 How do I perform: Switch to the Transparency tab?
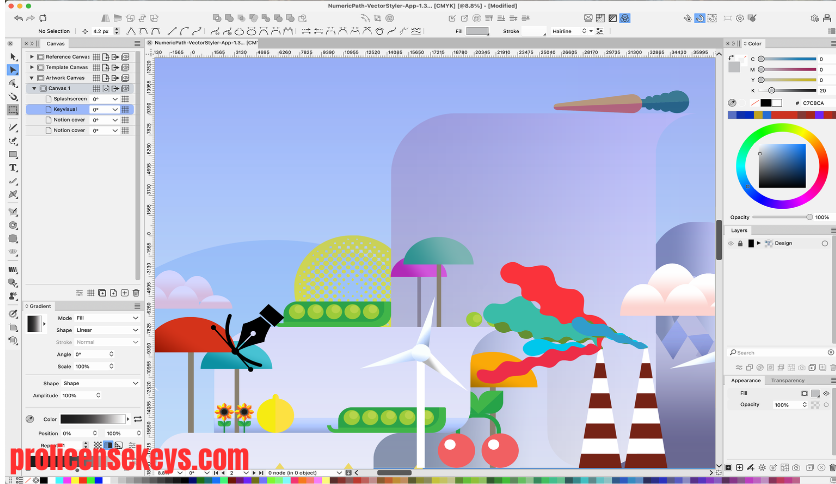click(787, 381)
